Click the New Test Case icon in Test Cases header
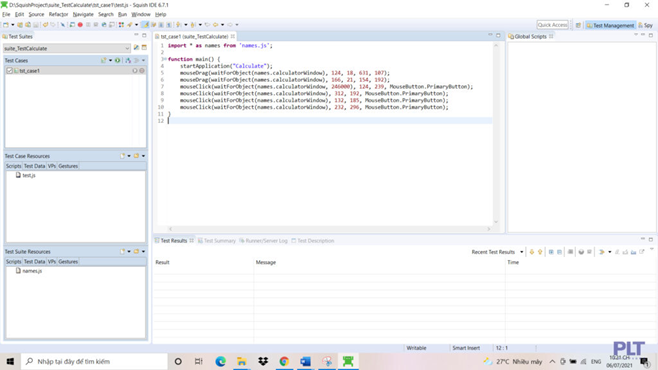Image resolution: width=658 pixels, height=370 pixels. pyautogui.click(x=104, y=60)
